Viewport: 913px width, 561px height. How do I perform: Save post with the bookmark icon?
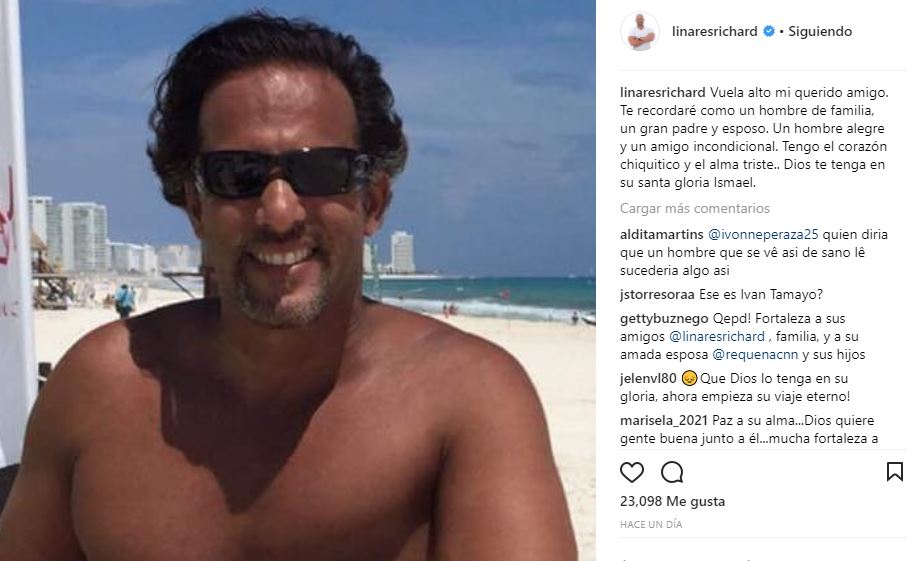tap(894, 471)
